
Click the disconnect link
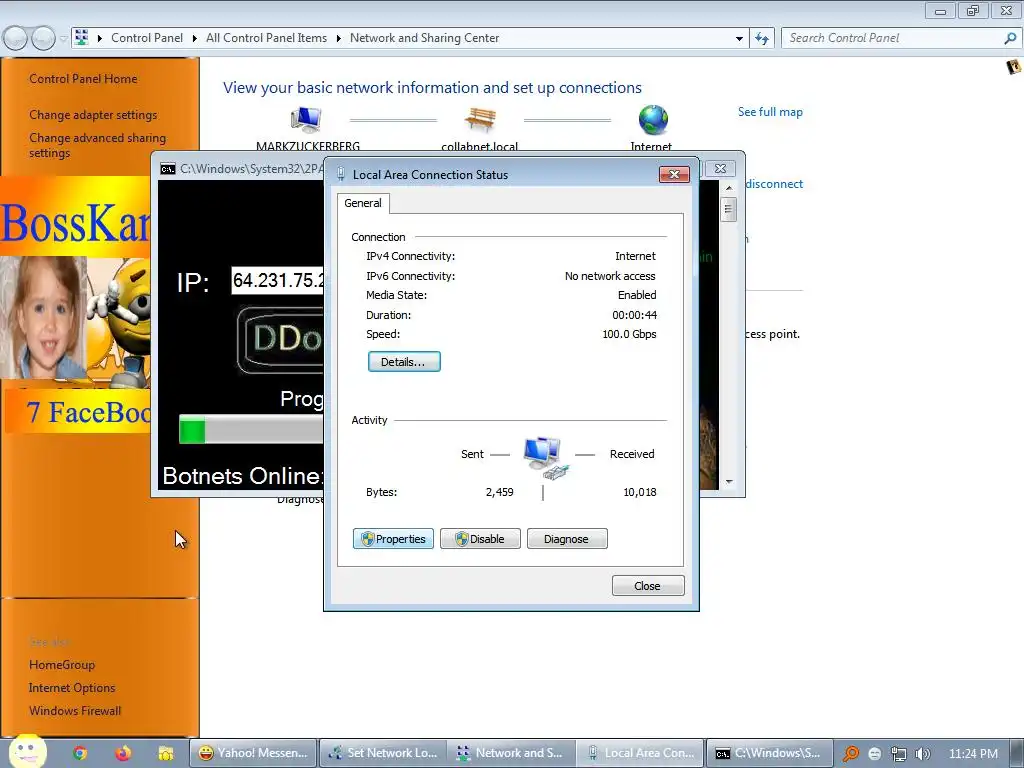[x=774, y=184]
